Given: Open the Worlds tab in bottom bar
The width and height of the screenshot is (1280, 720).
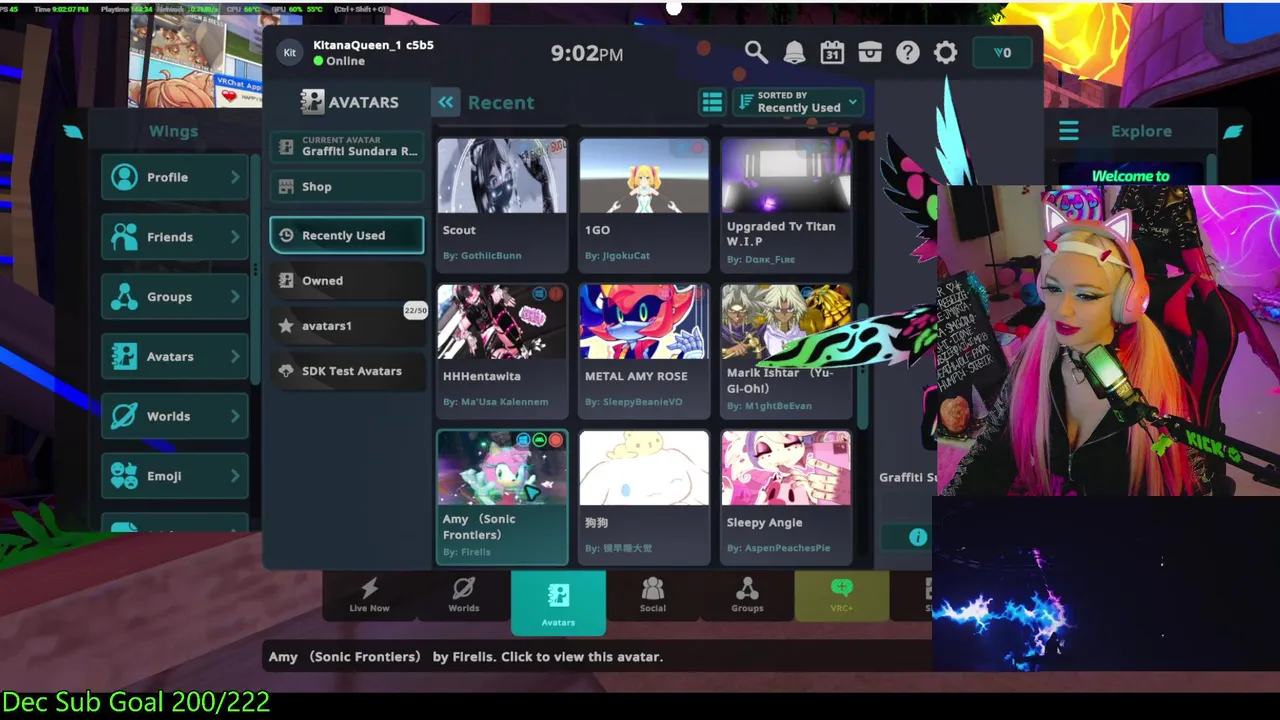Looking at the screenshot, I should (463, 596).
